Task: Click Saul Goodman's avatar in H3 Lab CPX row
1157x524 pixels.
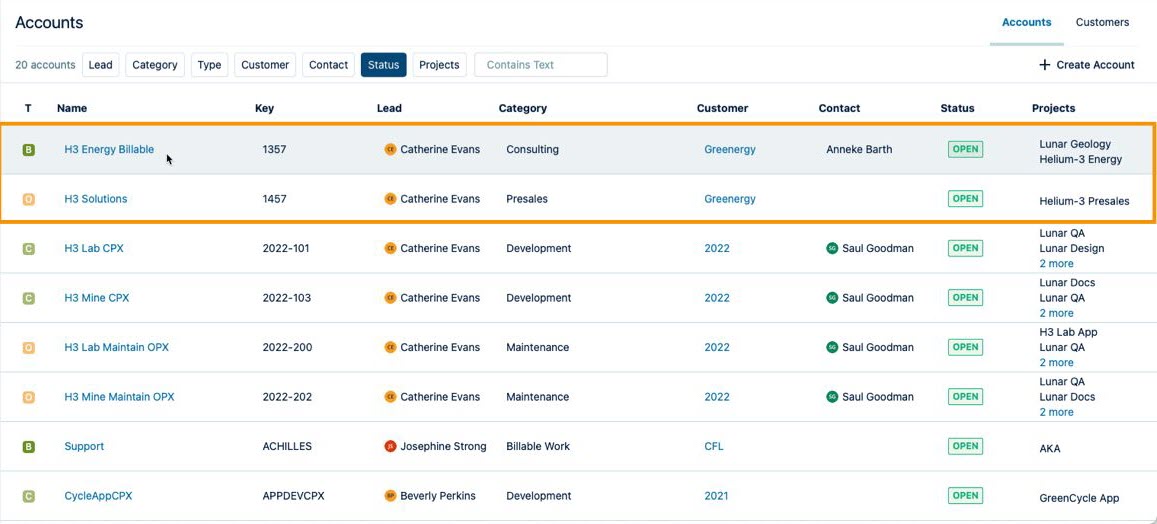Action: [832, 249]
